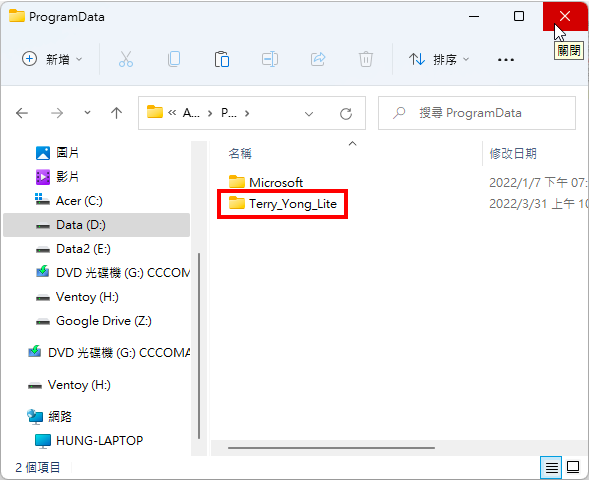Switch to large thumbnails view layout
The width and height of the screenshot is (595, 494).
click(x=573, y=467)
